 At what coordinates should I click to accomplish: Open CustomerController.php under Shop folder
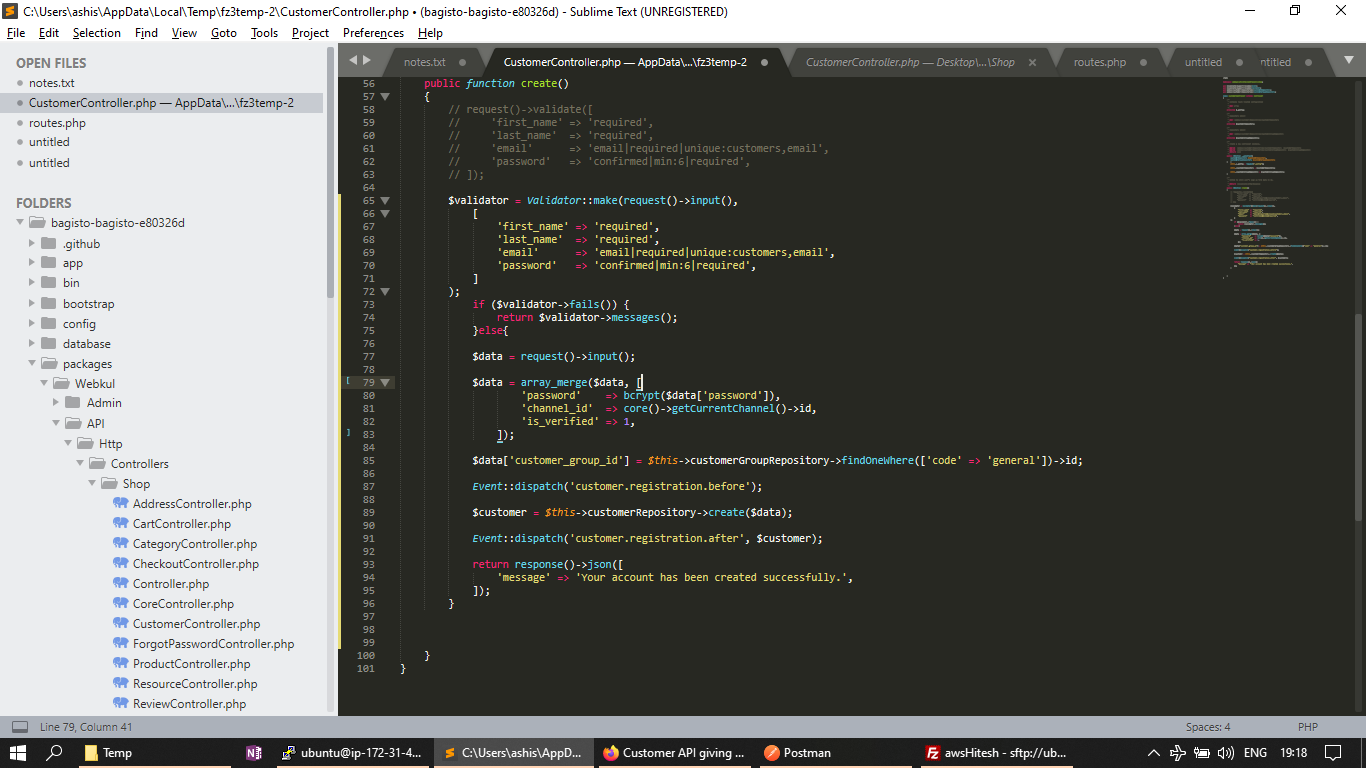(196, 624)
